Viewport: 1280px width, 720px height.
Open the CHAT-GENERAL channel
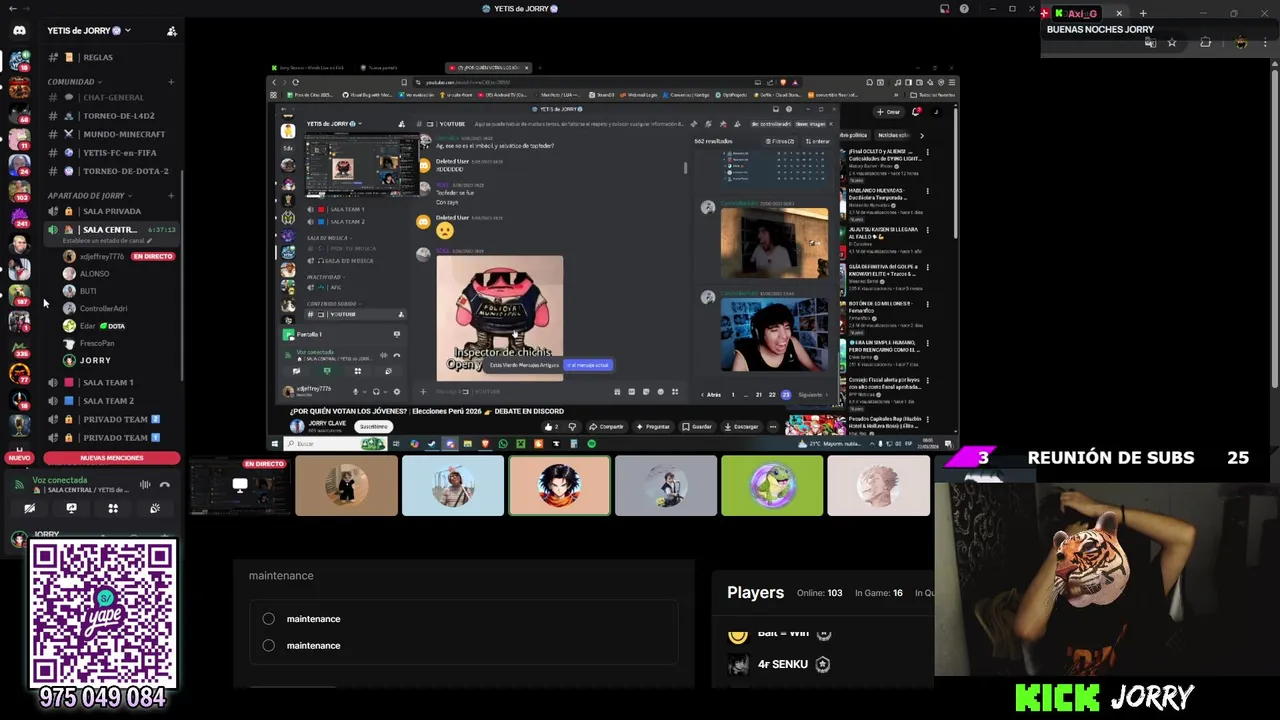point(113,97)
